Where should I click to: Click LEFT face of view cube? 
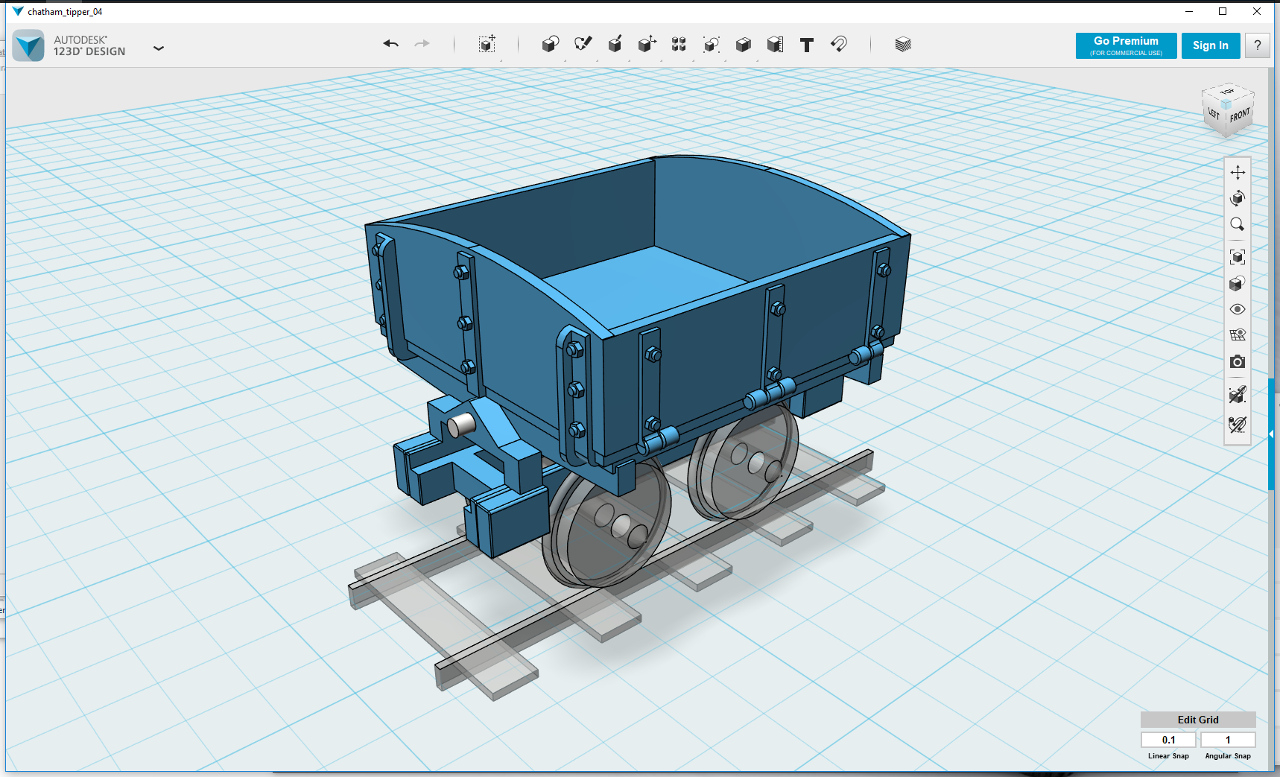point(1214,112)
